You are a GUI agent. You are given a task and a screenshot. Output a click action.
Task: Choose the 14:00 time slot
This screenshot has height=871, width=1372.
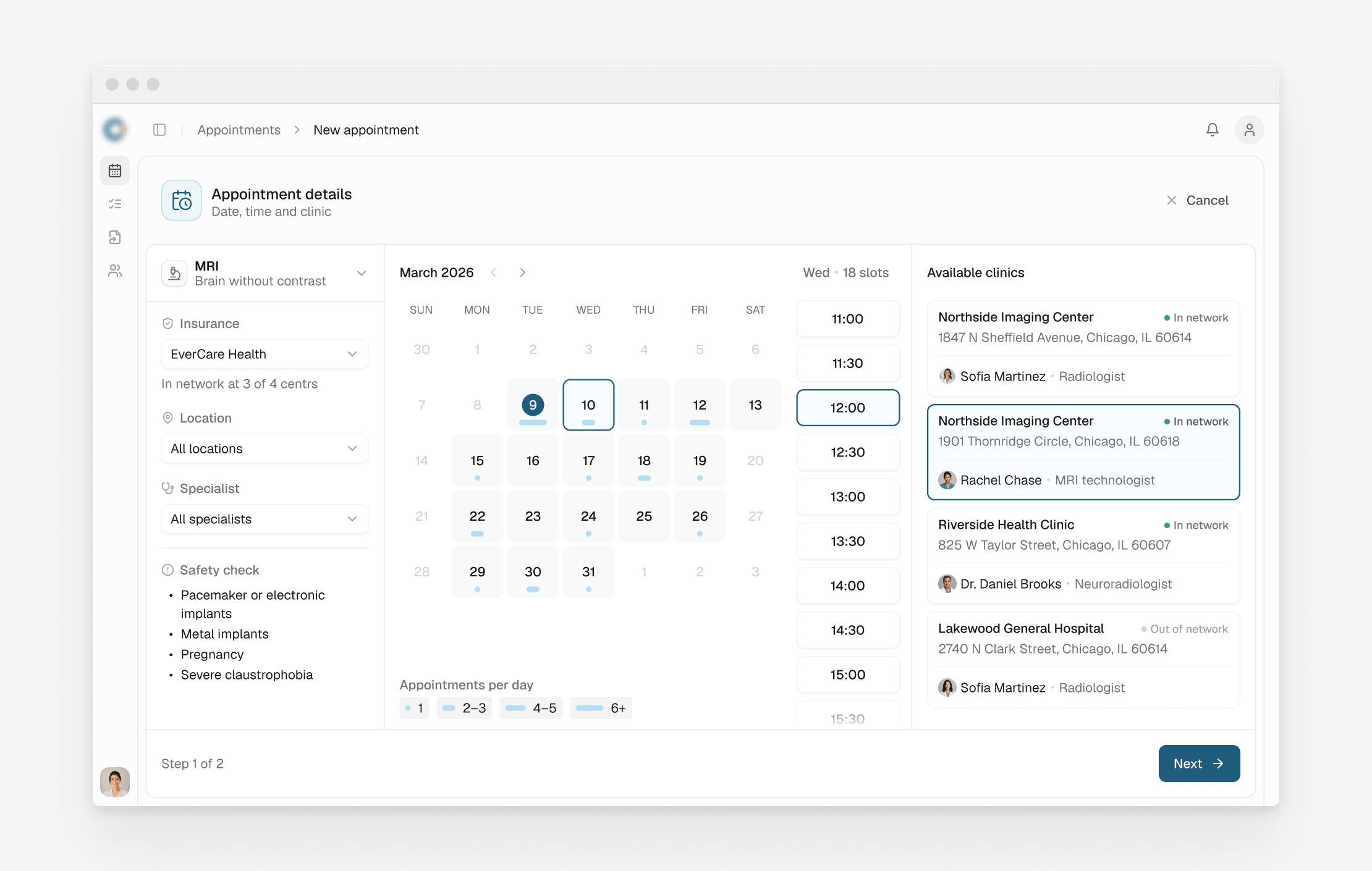[848, 586]
